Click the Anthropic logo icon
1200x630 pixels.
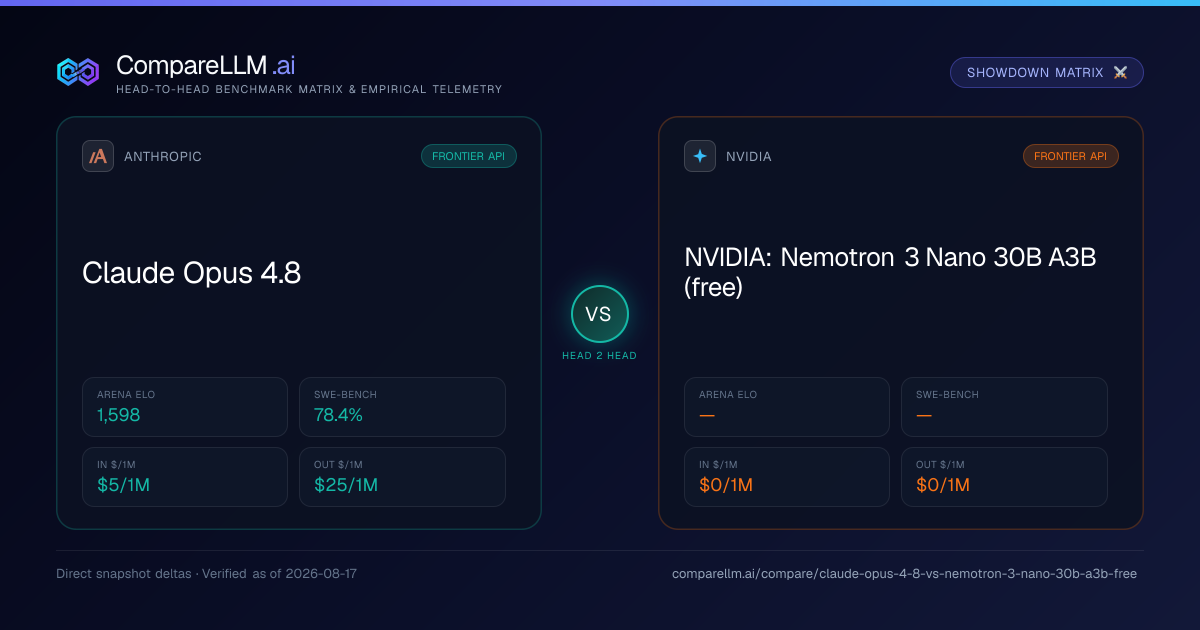tap(98, 156)
